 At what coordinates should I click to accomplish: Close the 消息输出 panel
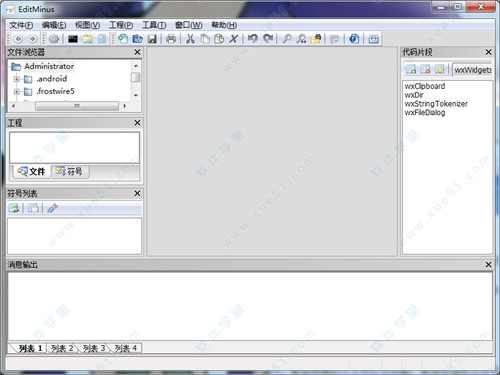488,265
